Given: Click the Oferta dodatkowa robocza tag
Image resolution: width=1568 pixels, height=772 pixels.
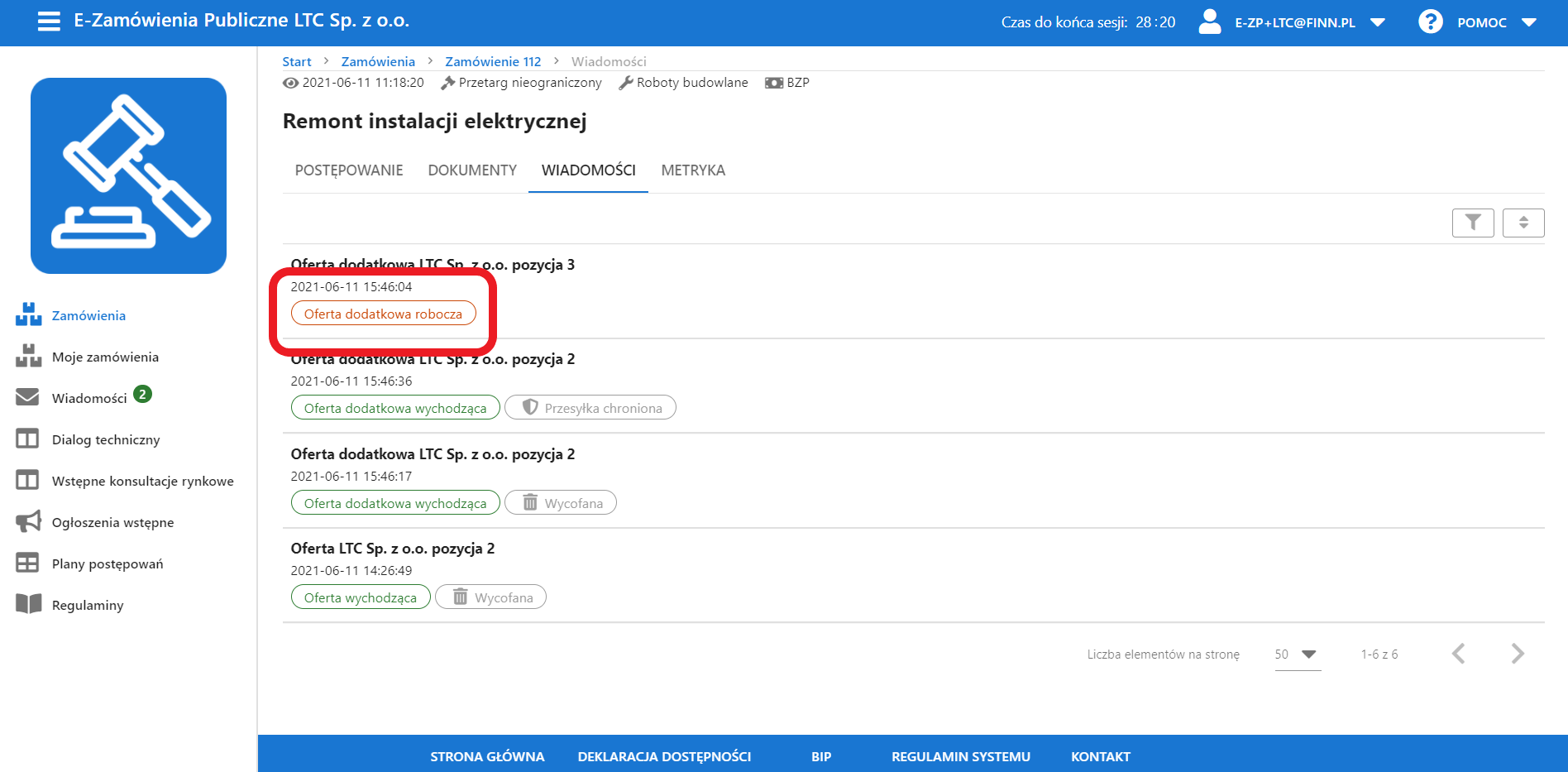Looking at the screenshot, I should point(383,314).
